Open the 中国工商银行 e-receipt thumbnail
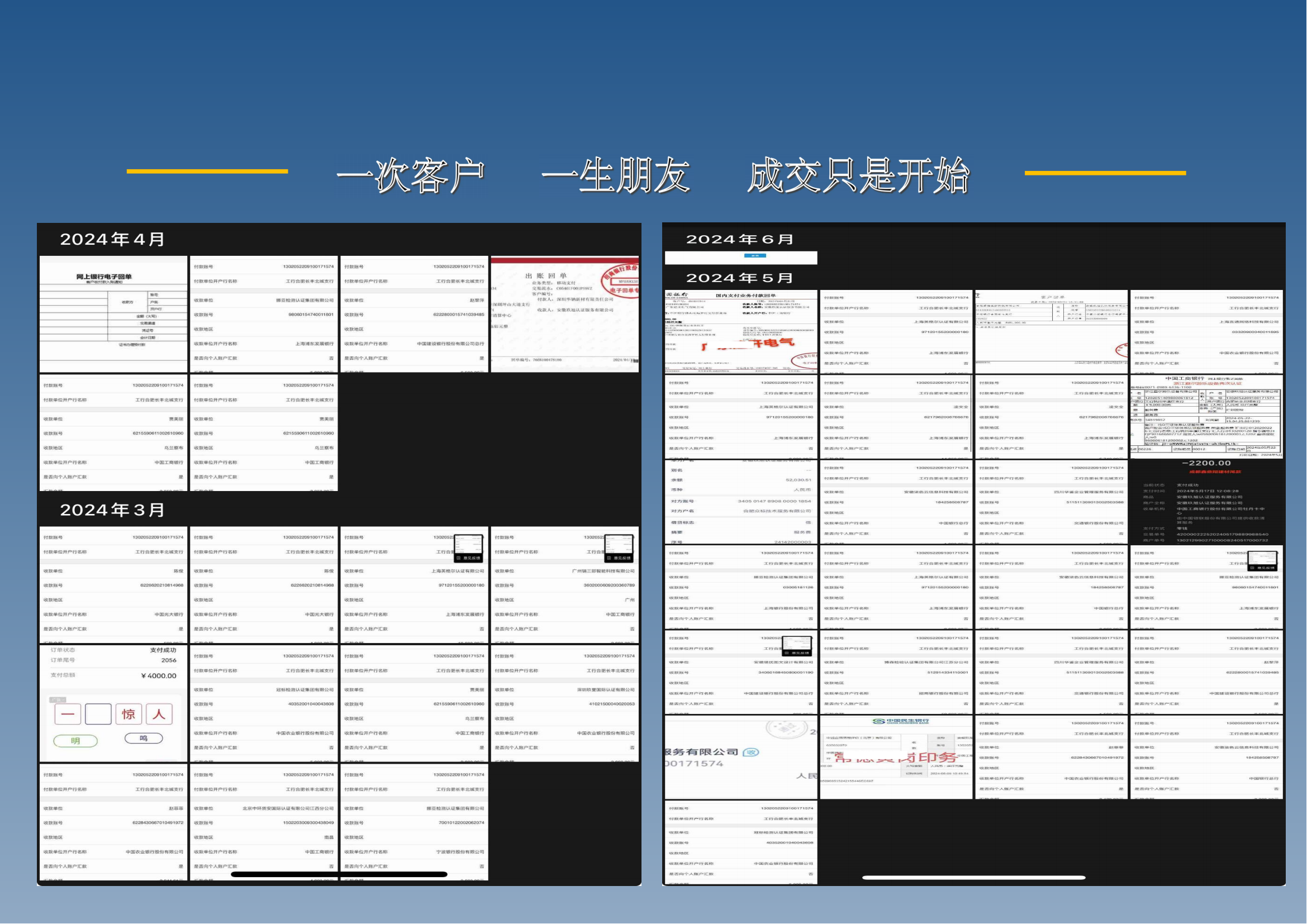Image resolution: width=1307 pixels, height=924 pixels. click(1206, 416)
